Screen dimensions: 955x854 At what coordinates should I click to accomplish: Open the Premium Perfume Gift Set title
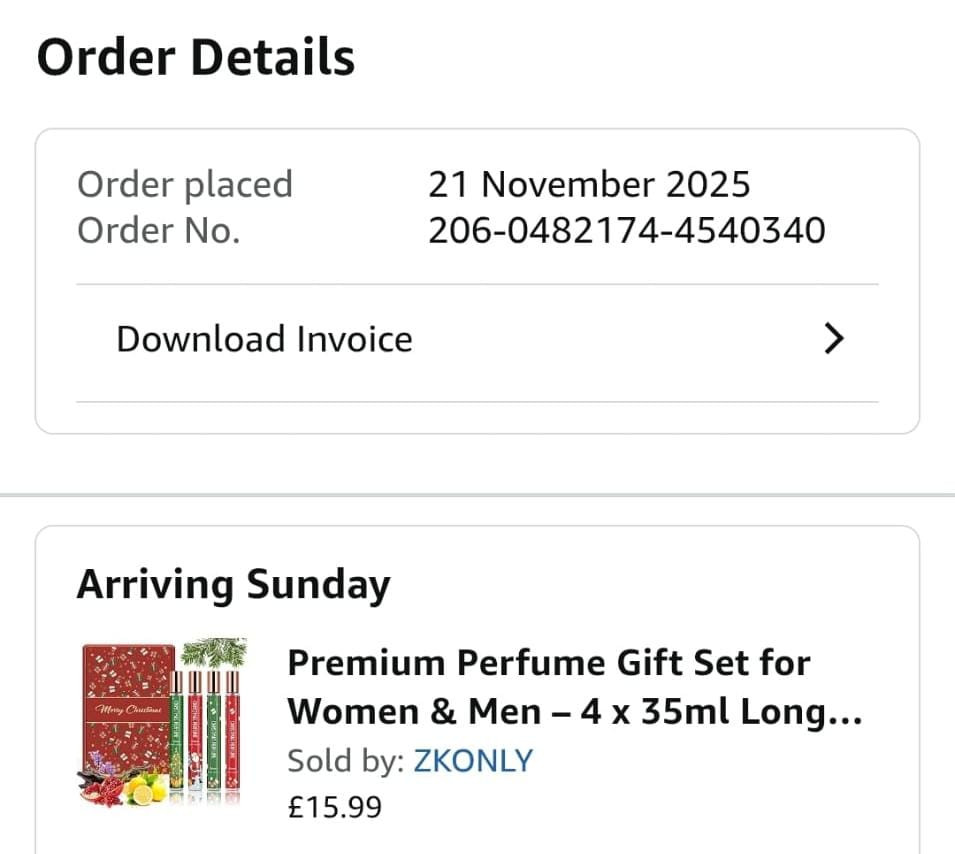574,687
